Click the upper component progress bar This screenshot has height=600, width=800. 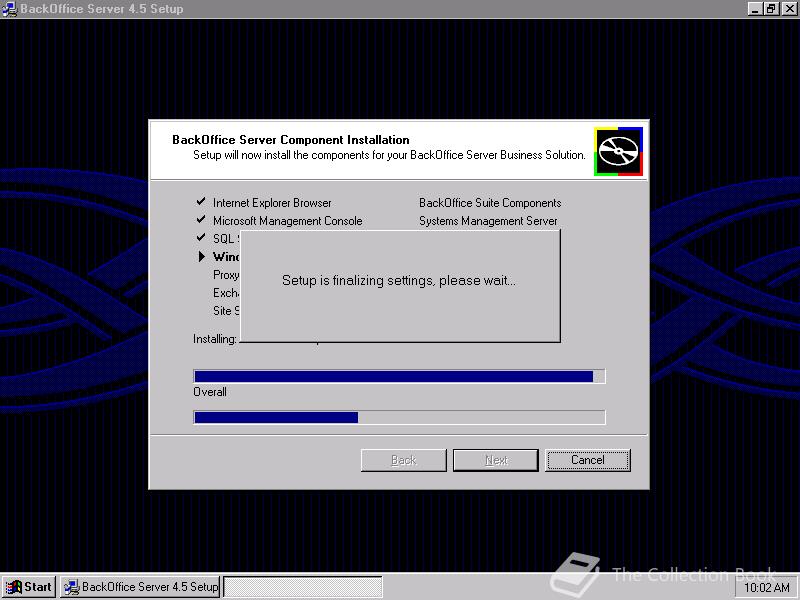click(x=399, y=377)
